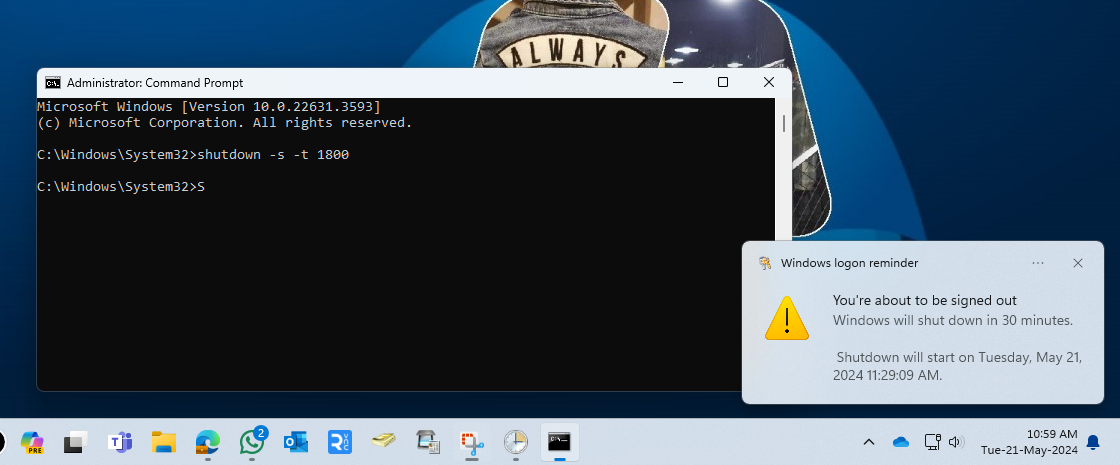Viewport: 1120px width, 465px height.
Task: Open Task View from the taskbar
Action: click(x=76, y=442)
